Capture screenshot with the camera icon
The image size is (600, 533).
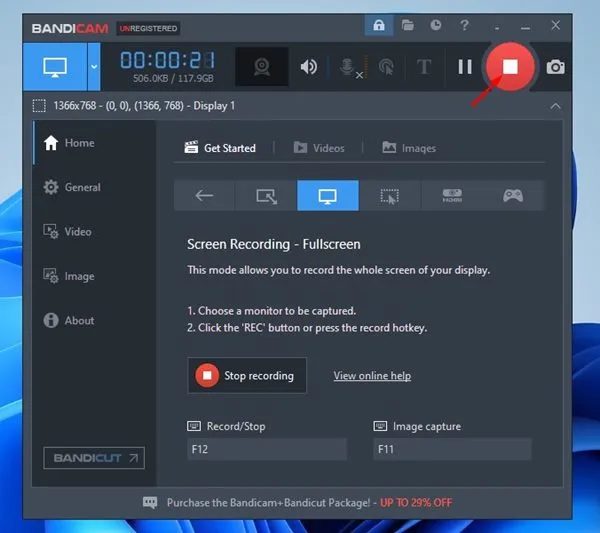click(x=555, y=67)
